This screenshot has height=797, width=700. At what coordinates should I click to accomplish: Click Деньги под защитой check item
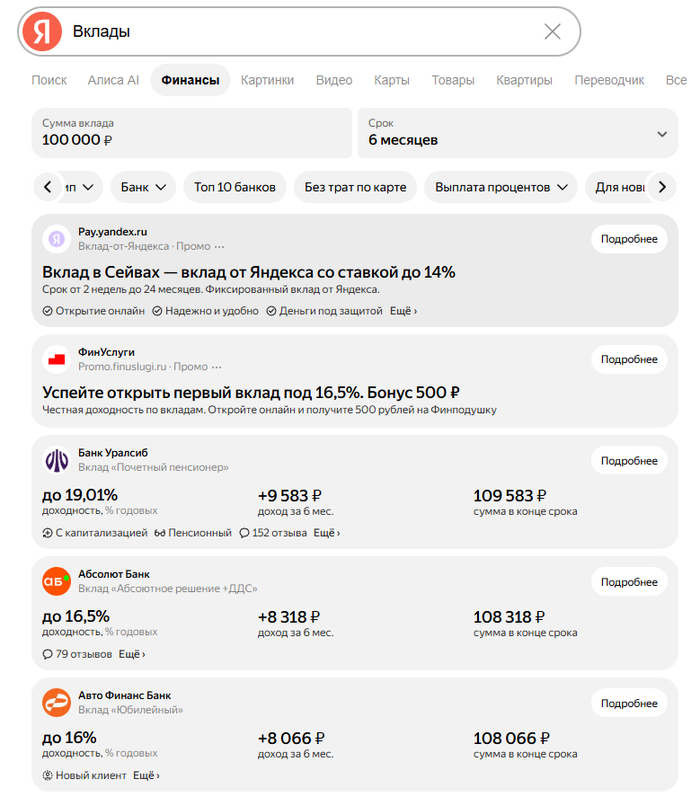coord(324,311)
